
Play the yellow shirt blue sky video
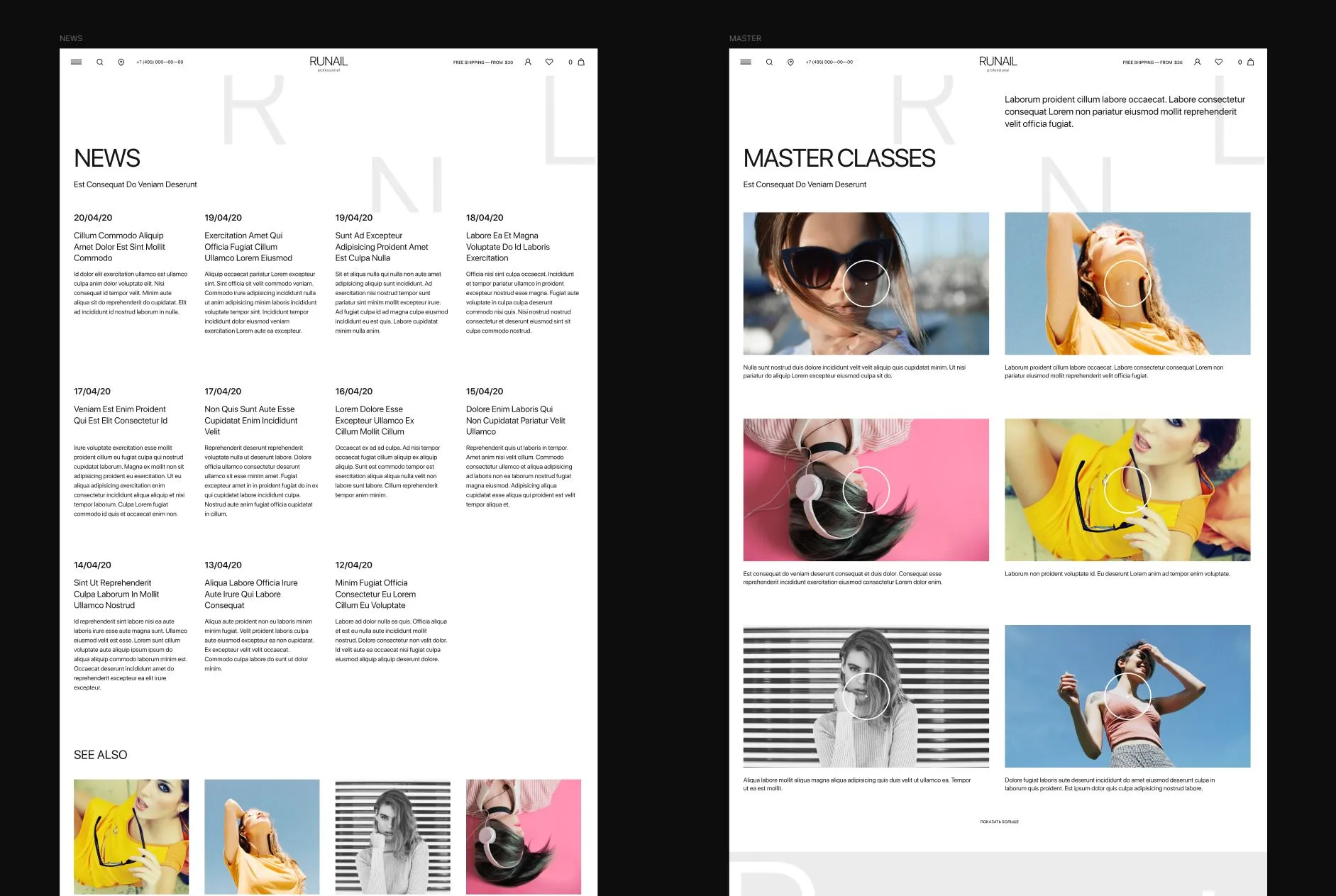point(1127,284)
